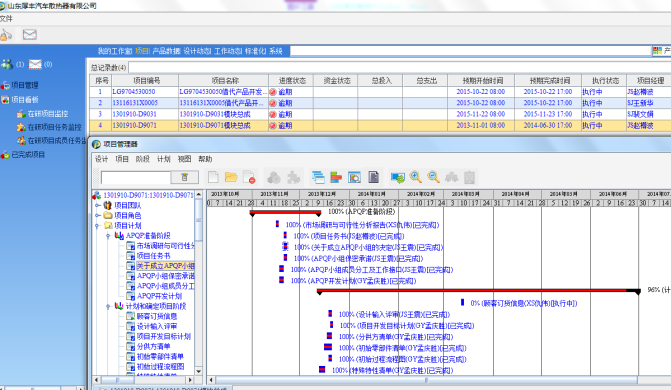Open the 文件 menu in main window

click(x=6, y=18)
